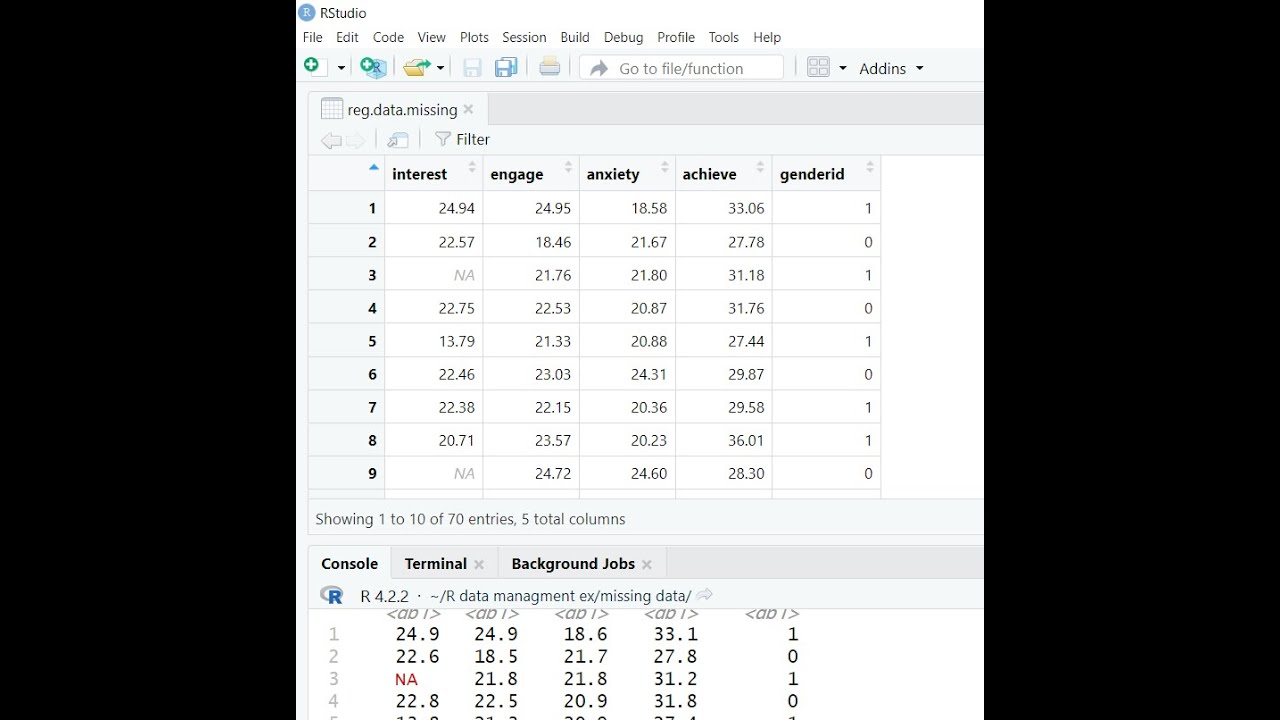Screen dimensions: 1280x720
Task: Click the Filter button
Action: coord(462,140)
